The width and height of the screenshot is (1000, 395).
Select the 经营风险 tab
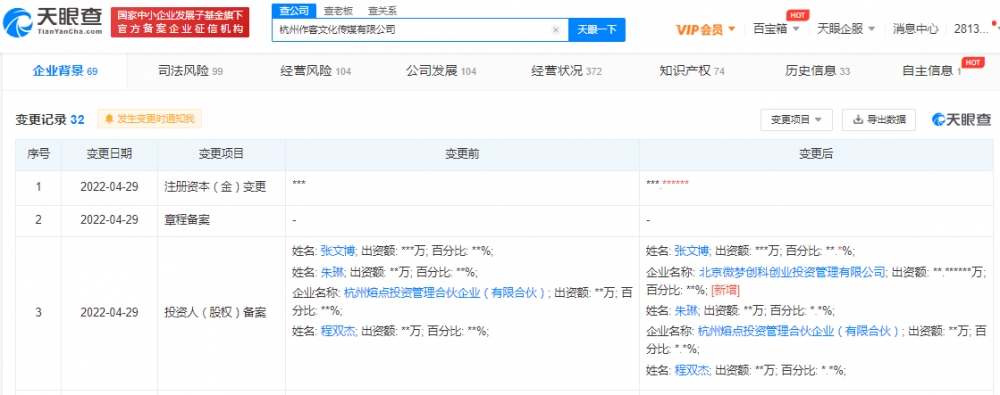click(x=316, y=71)
